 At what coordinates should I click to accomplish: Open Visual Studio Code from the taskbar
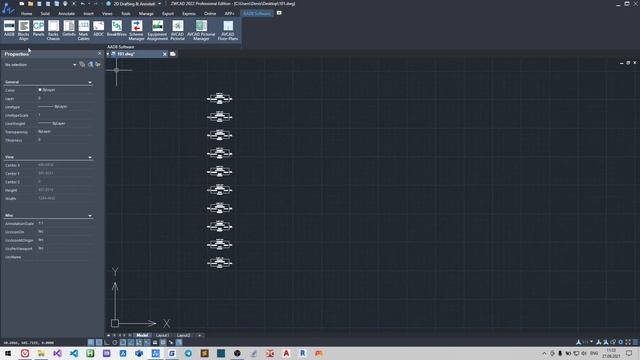73,353
